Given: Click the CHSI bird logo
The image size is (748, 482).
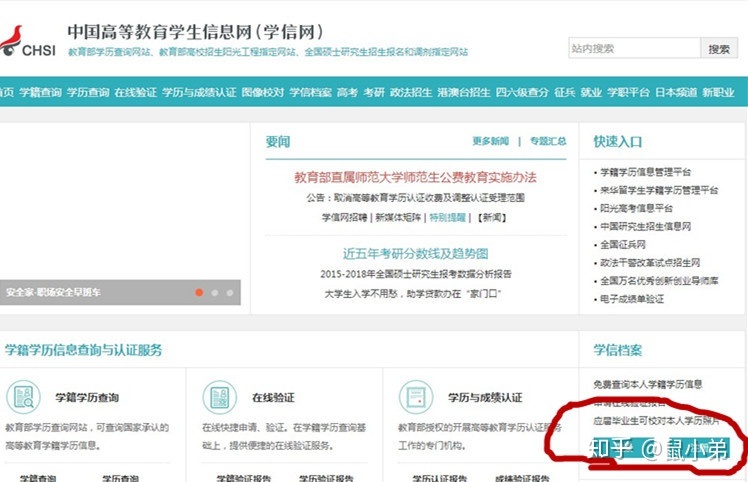Looking at the screenshot, I should (x=28, y=42).
